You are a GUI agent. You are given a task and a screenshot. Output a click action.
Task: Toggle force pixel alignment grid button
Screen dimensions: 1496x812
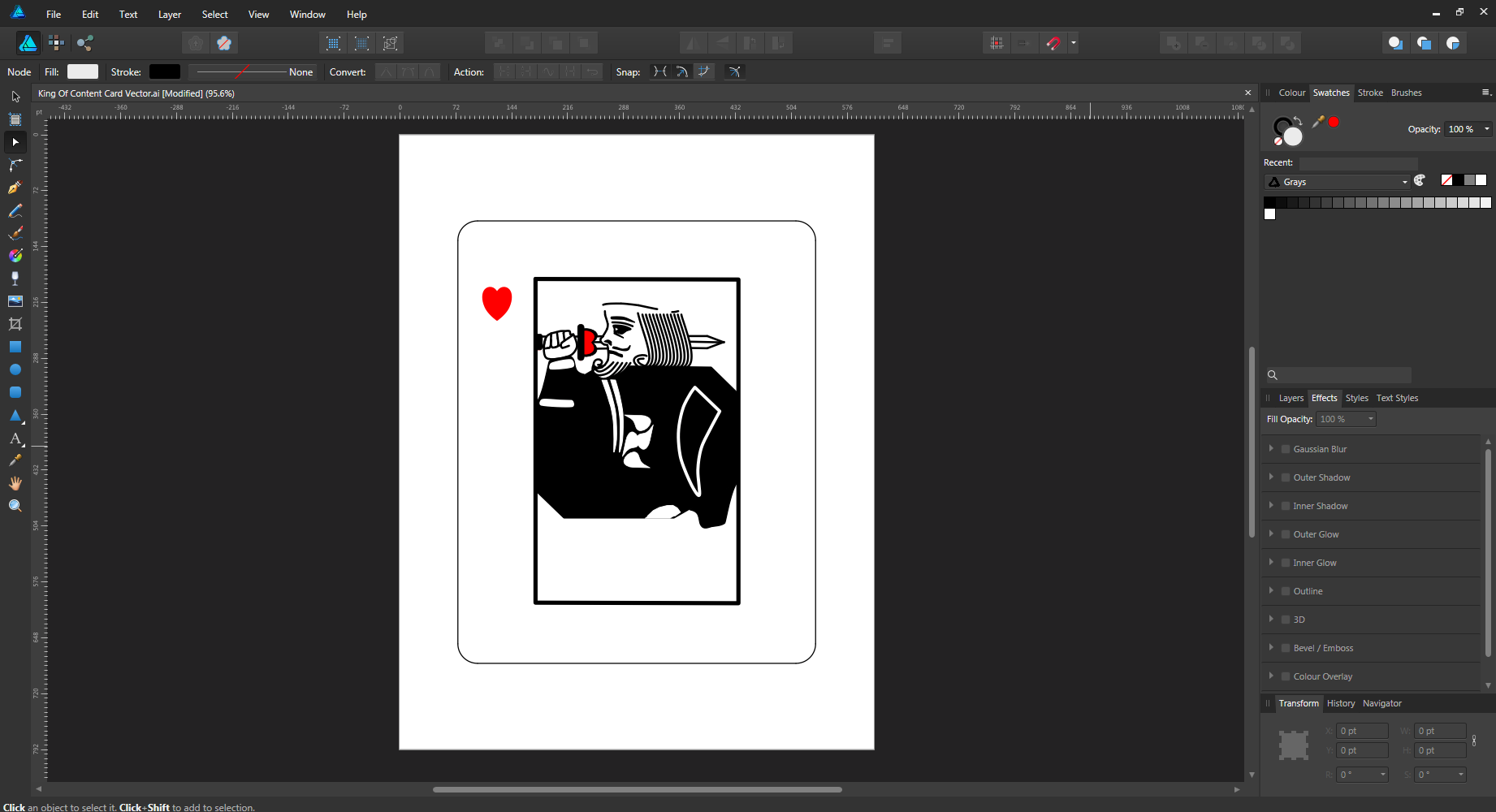997,43
